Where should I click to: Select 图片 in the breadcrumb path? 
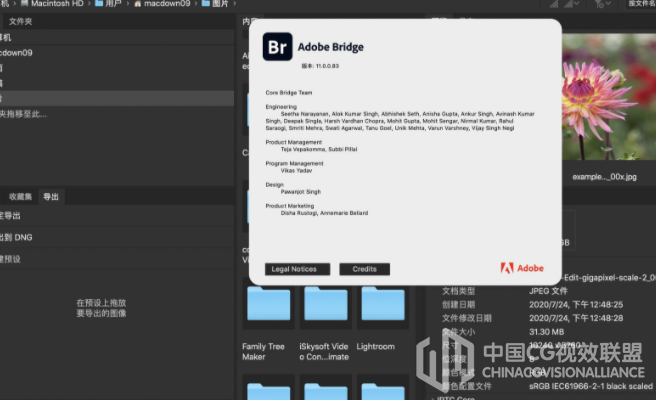(x=220, y=3)
